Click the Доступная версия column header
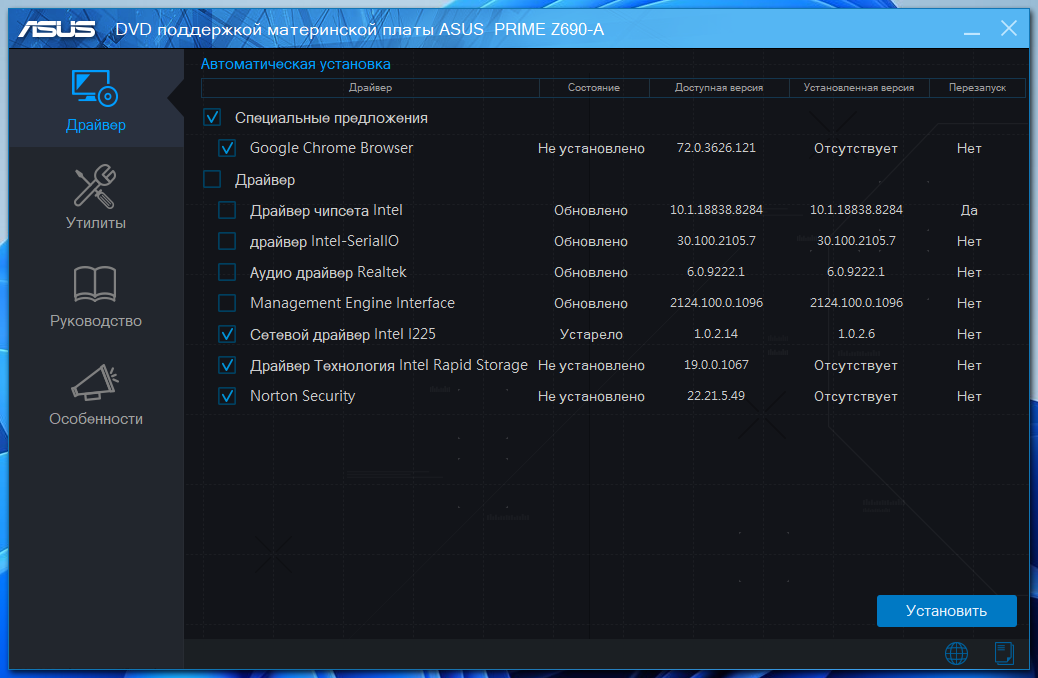 coord(719,87)
